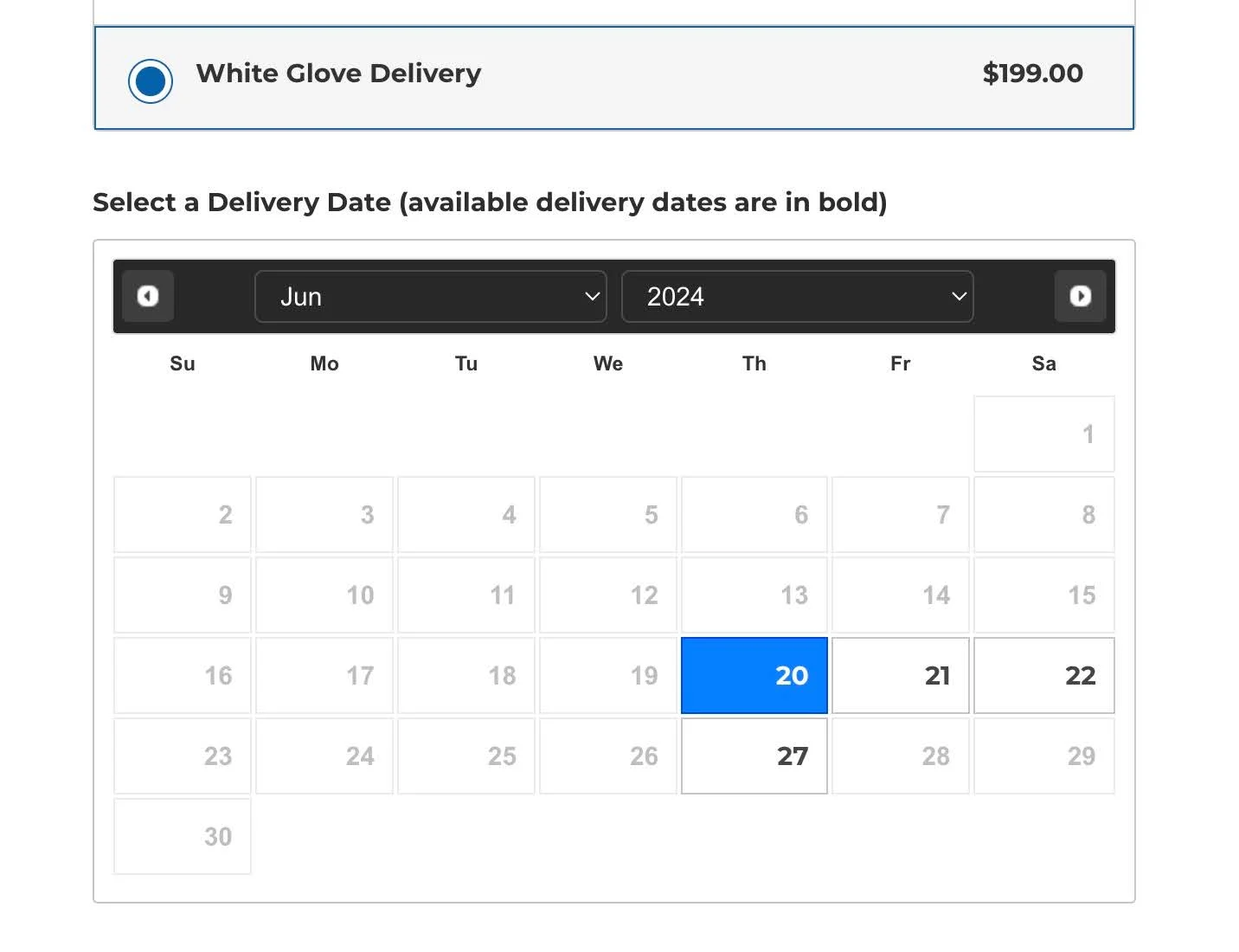Click the Select a Delivery Date heading

pos(491,202)
